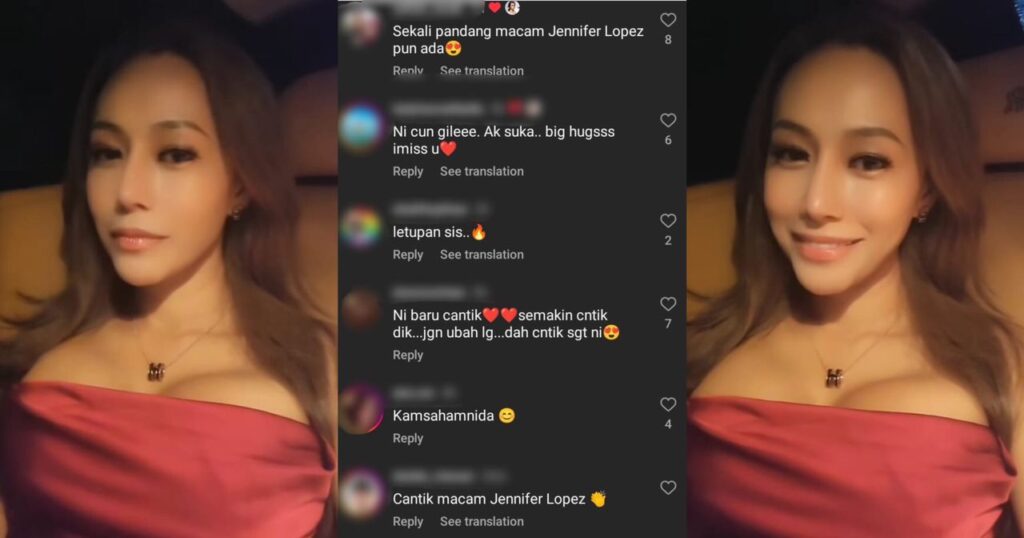This screenshot has width=1024, height=538.
Task: Reply to the 'Ni baru cantik' comment
Action: tap(408, 355)
